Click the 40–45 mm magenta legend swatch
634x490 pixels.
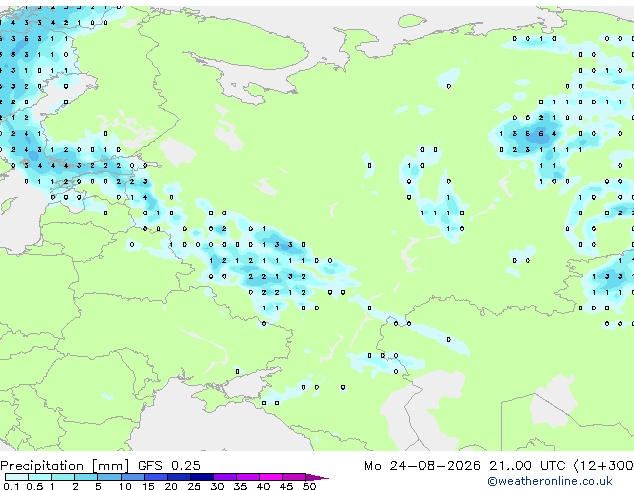(x=271, y=477)
